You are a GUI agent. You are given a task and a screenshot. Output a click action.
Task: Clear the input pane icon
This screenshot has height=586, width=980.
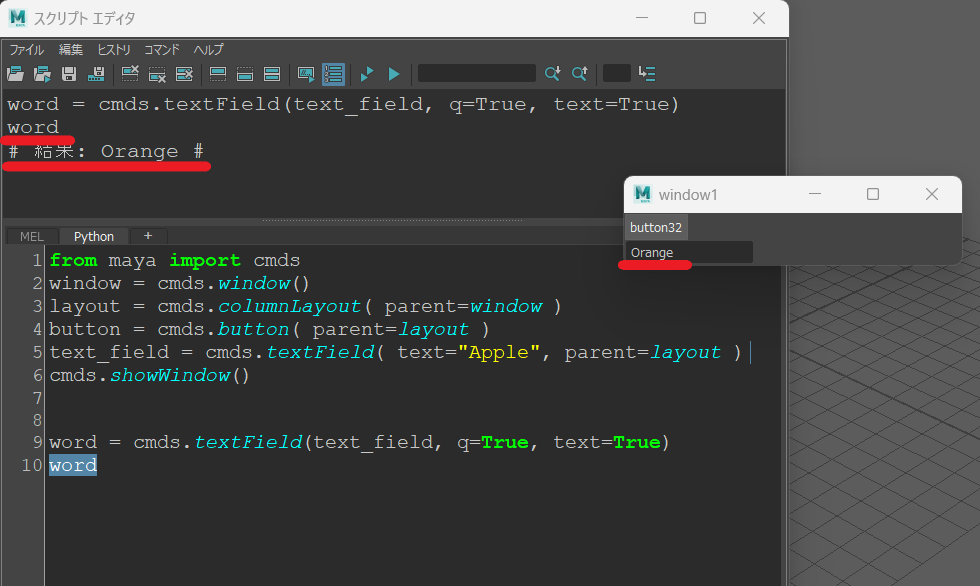pyautogui.click(x=157, y=73)
